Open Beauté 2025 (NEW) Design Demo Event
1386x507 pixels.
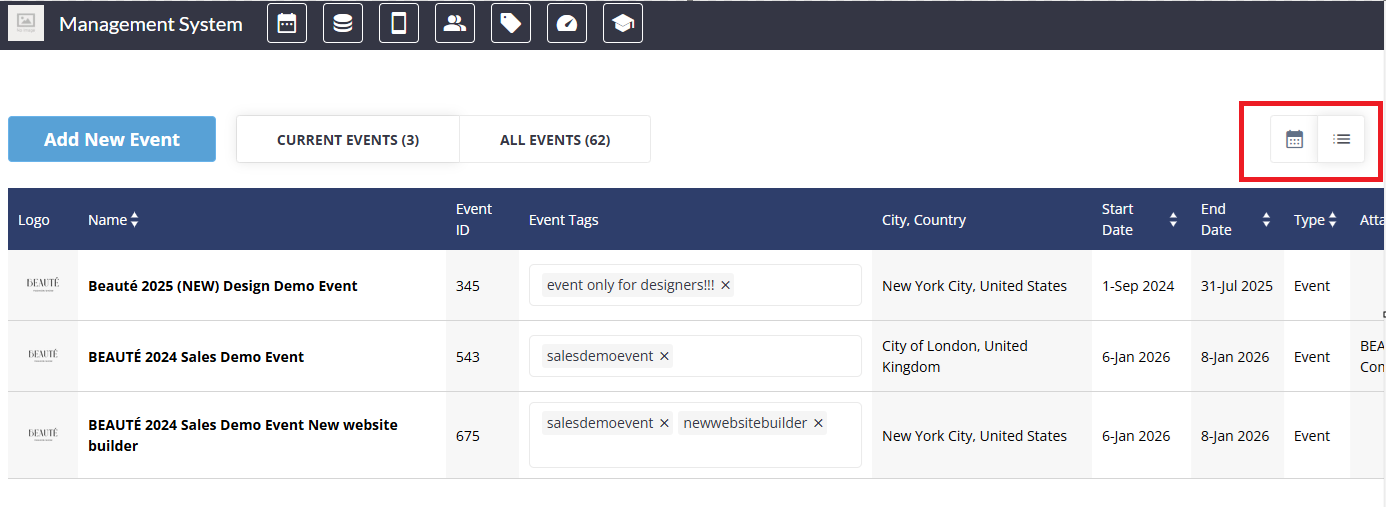point(223,286)
